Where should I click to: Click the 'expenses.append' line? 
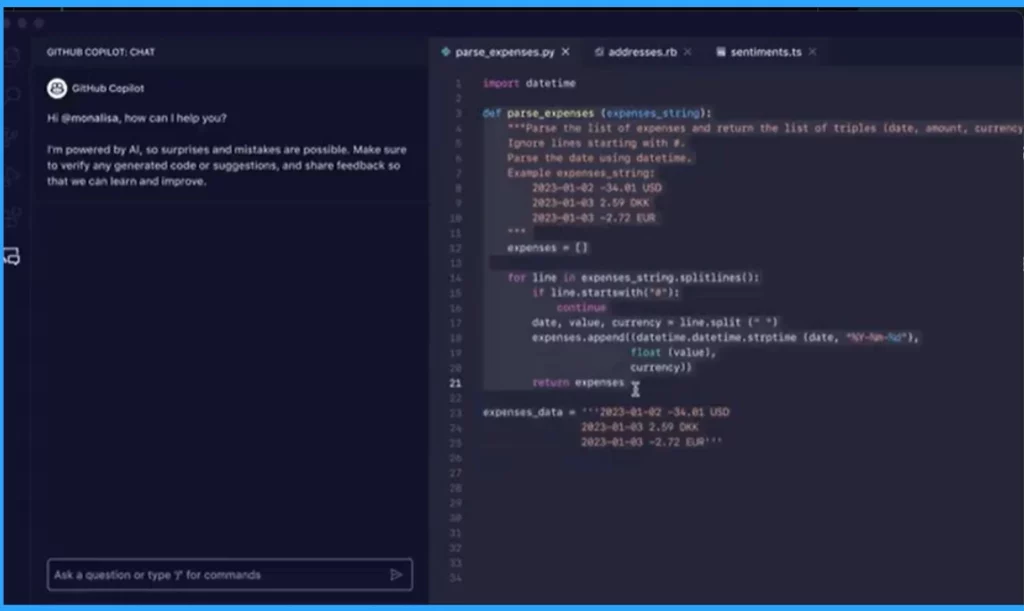pos(725,337)
